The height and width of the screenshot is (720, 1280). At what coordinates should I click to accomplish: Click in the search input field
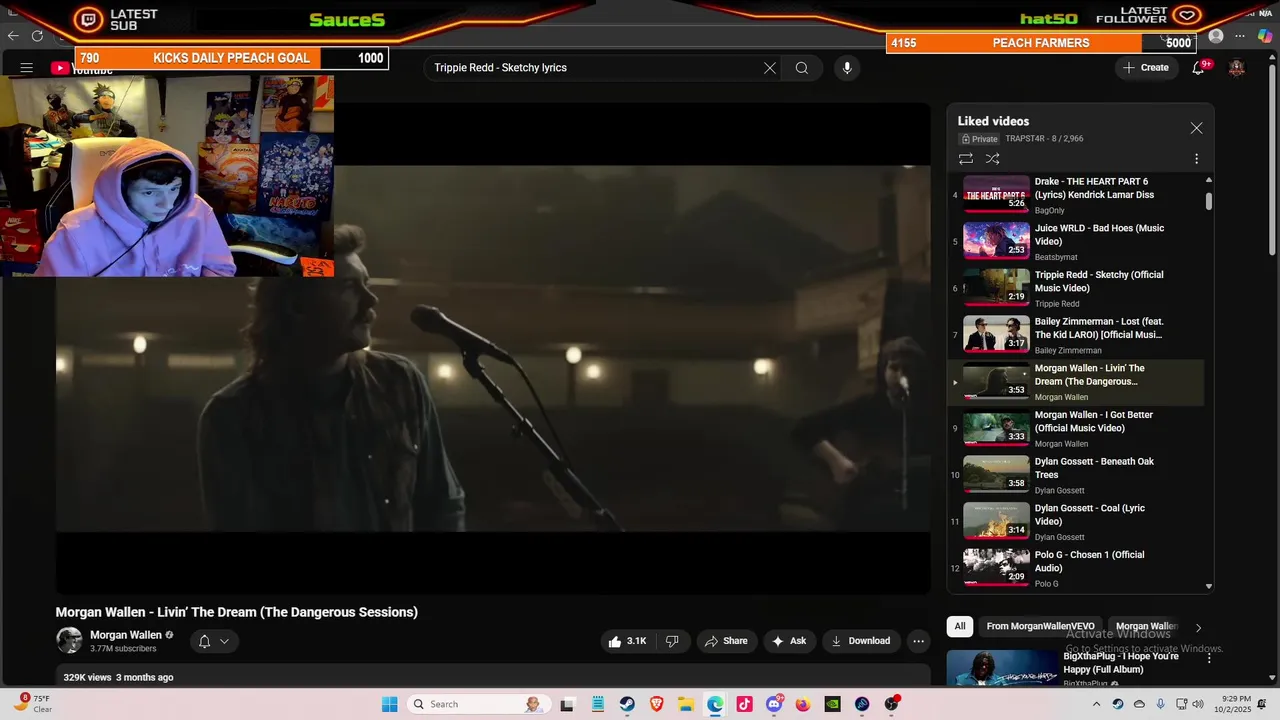pyautogui.click(x=595, y=68)
